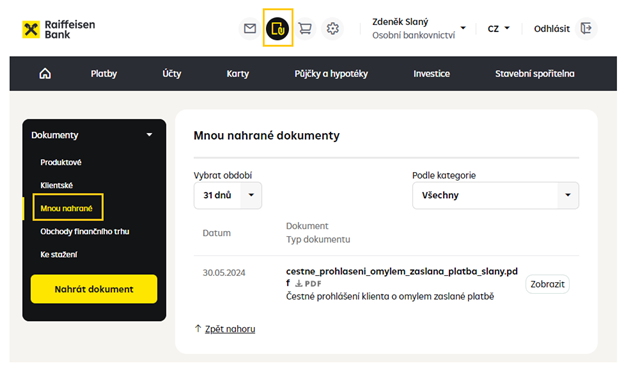Click the logout door icon
Viewport: 624px width, 368px height.
[x=586, y=29]
